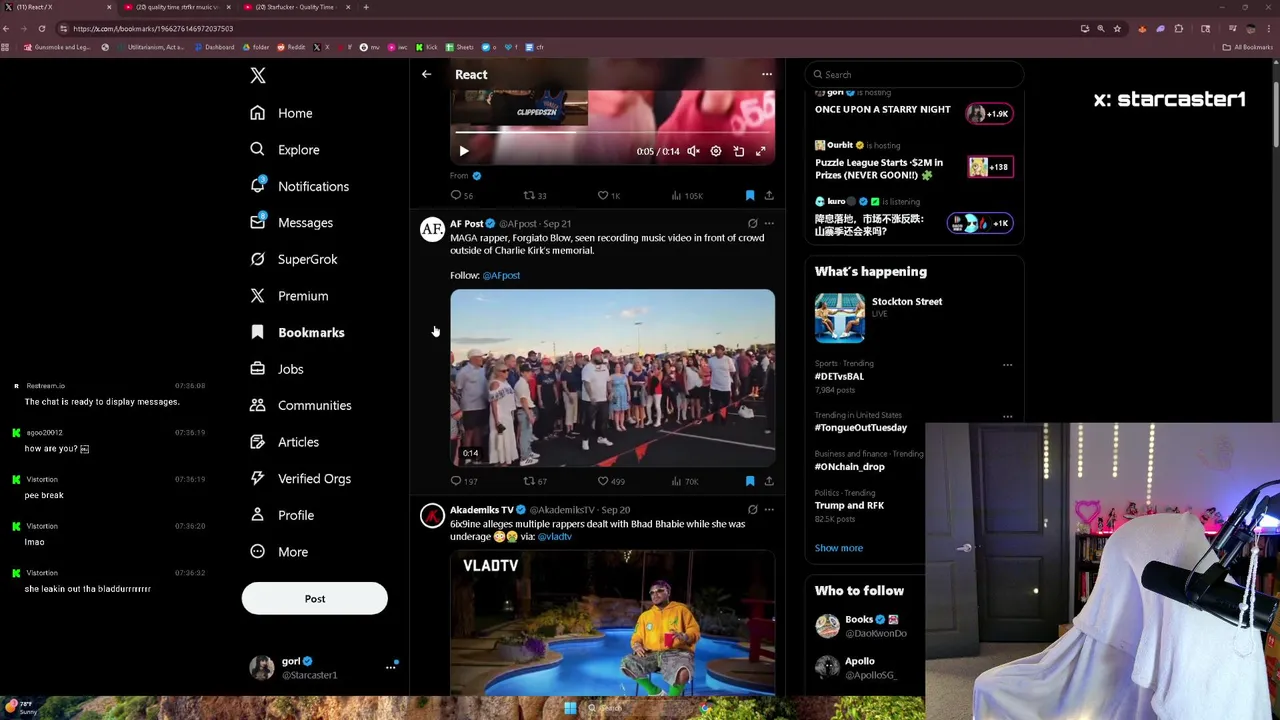Image resolution: width=1280 pixels, height=720 pixels.
Task: Select Bookmarks in sidebar
Action: [297, 332]
